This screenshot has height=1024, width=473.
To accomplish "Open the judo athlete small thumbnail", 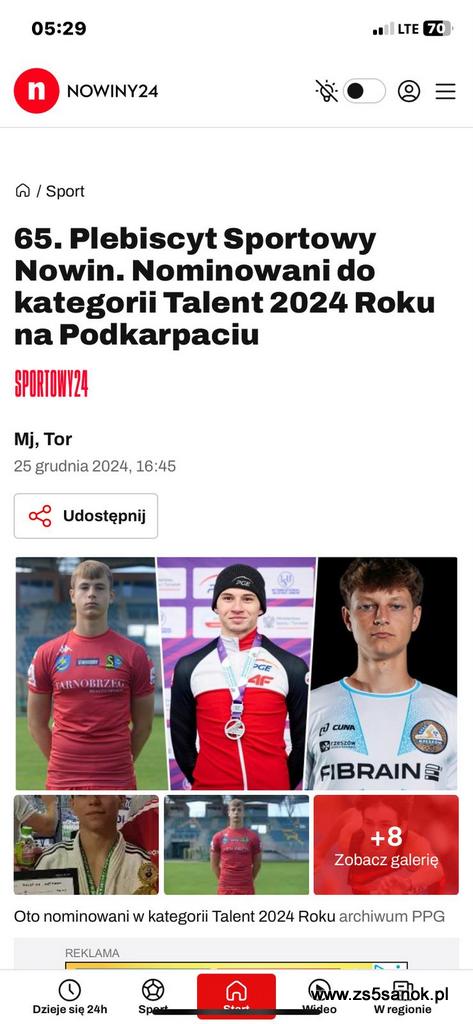I will pos(86,844).
